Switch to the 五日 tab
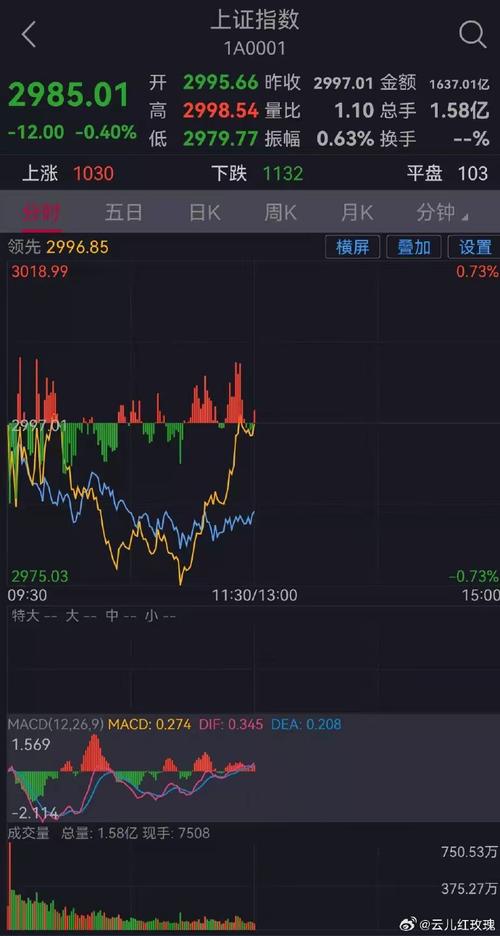Screen dimensions: 500x936 124,212
